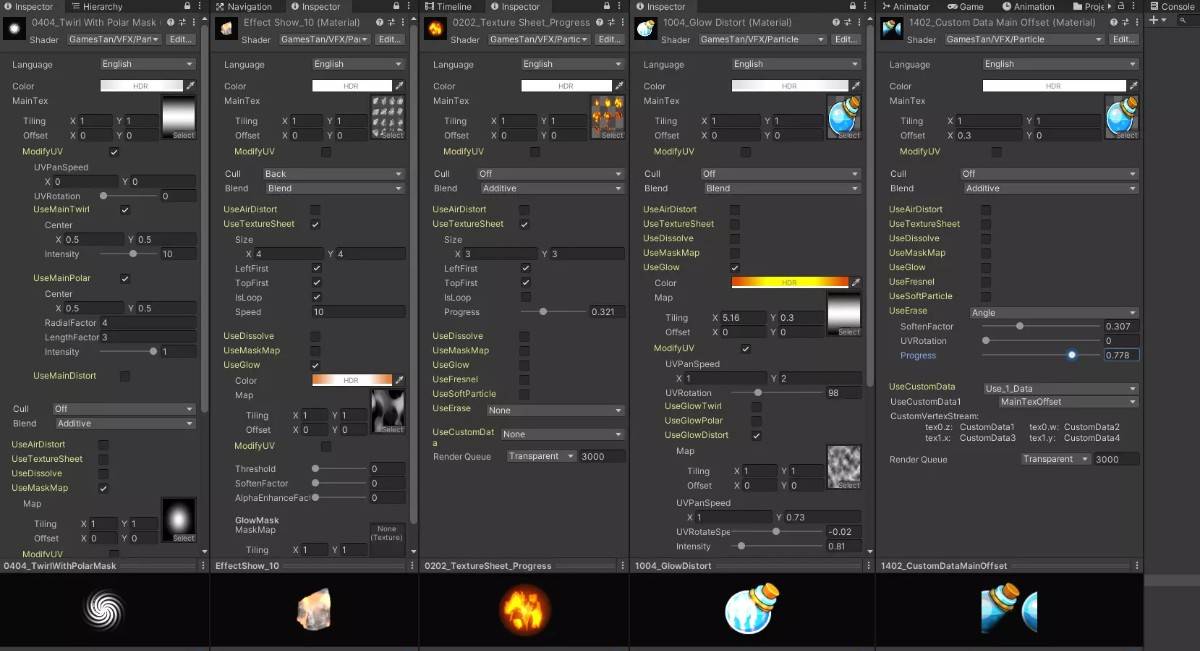This screenshot has height=651, width=1200.
Task: Open Blend dropdown in 0202_Texture Sheet_Progress panel
Action: tap(553, 188)
